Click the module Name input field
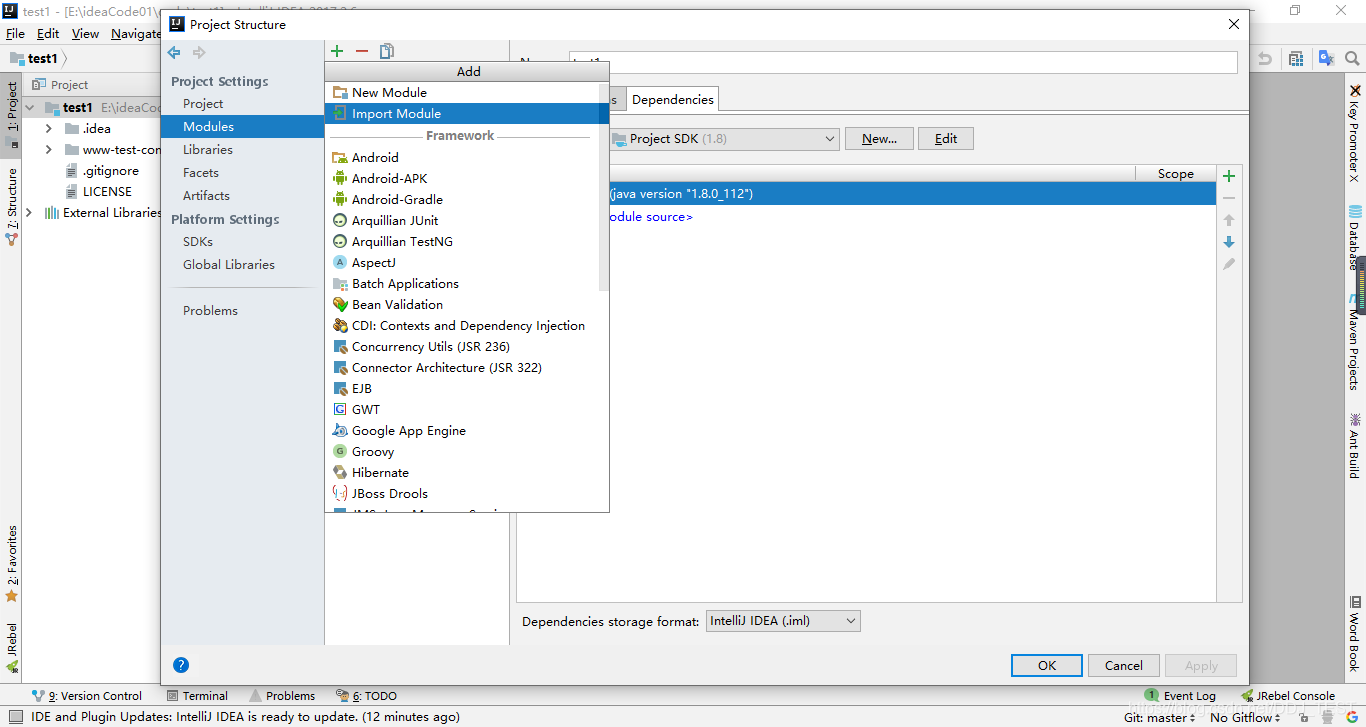The image size is (1366, 727). point(903,62)
